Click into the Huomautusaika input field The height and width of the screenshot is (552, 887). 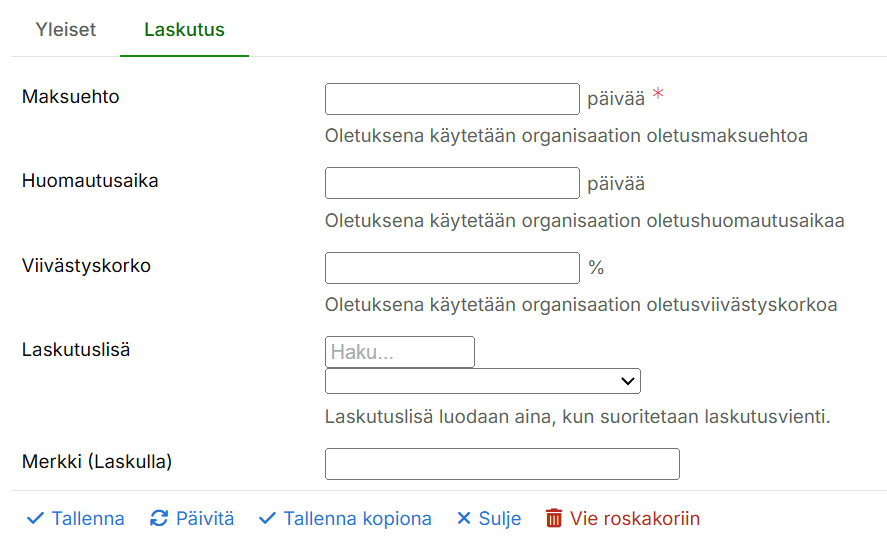tap(452, 183)
